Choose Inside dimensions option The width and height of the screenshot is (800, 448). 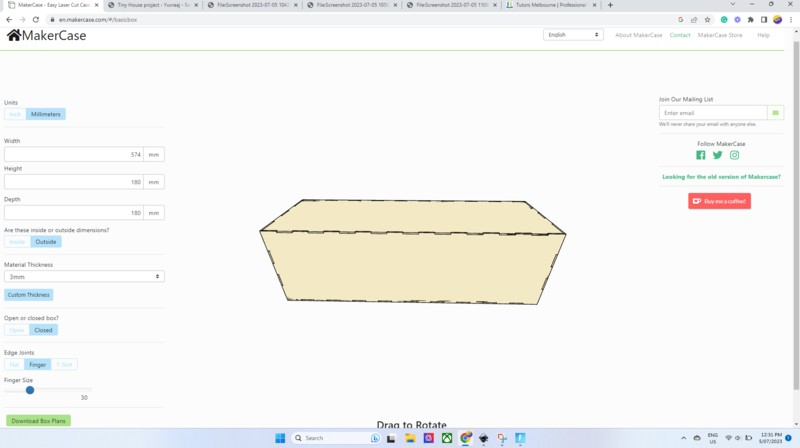(x=17, y=242)
